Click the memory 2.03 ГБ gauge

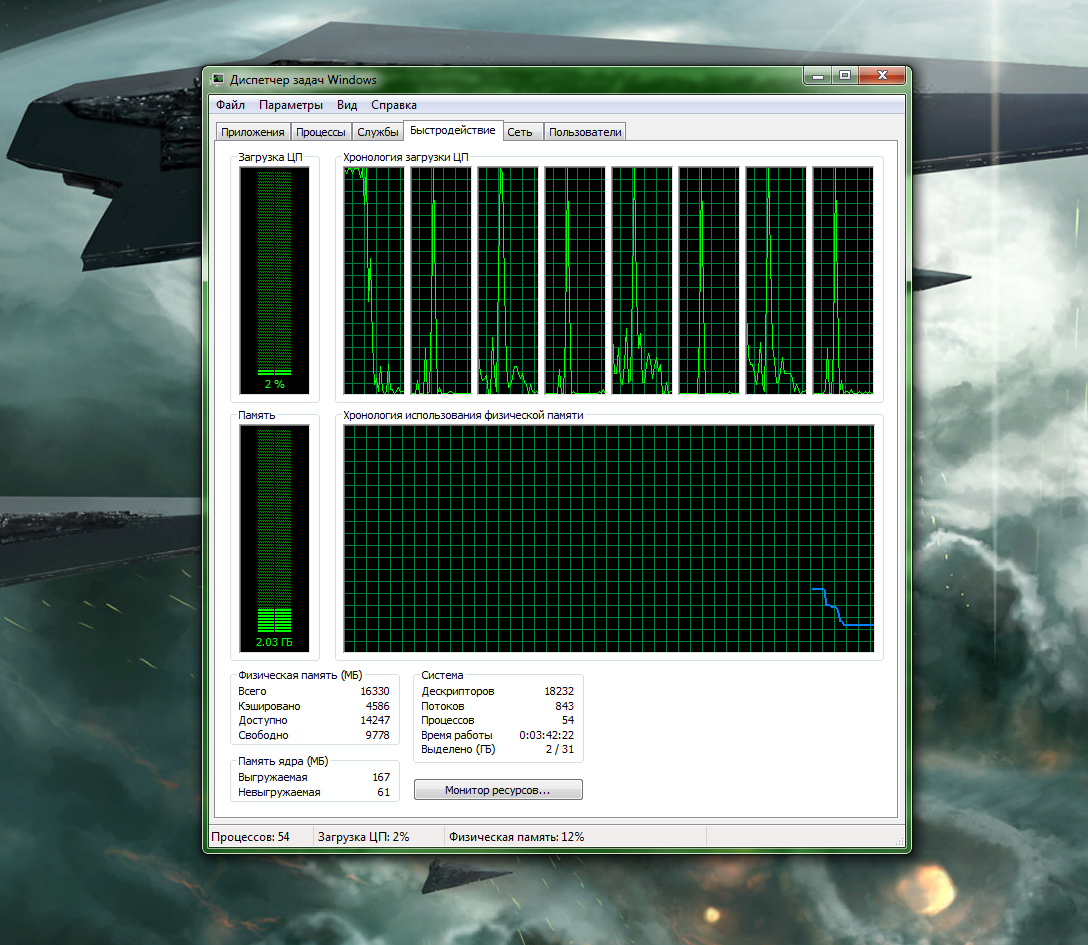[274, 538]
